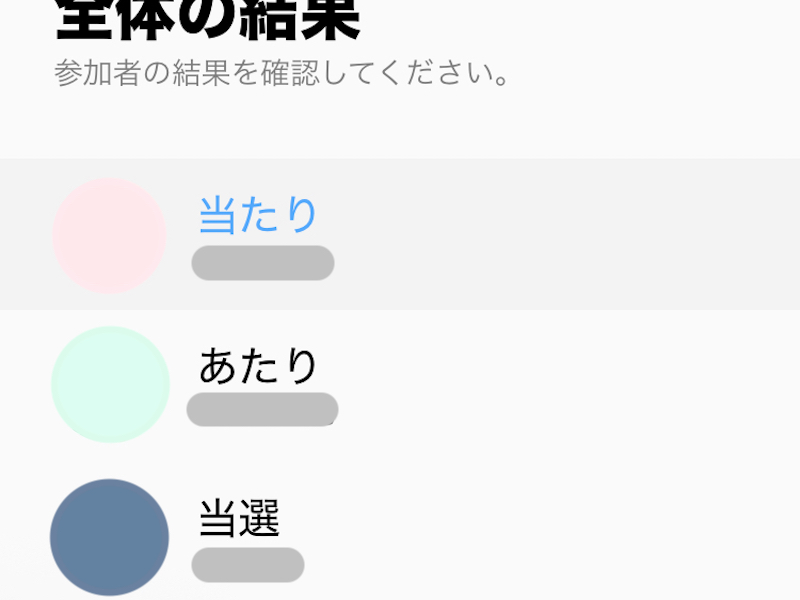Screen dimensions: 800x600
Task: Select the dark blue avatar icon beside 当選
Action: coord(110,537)
